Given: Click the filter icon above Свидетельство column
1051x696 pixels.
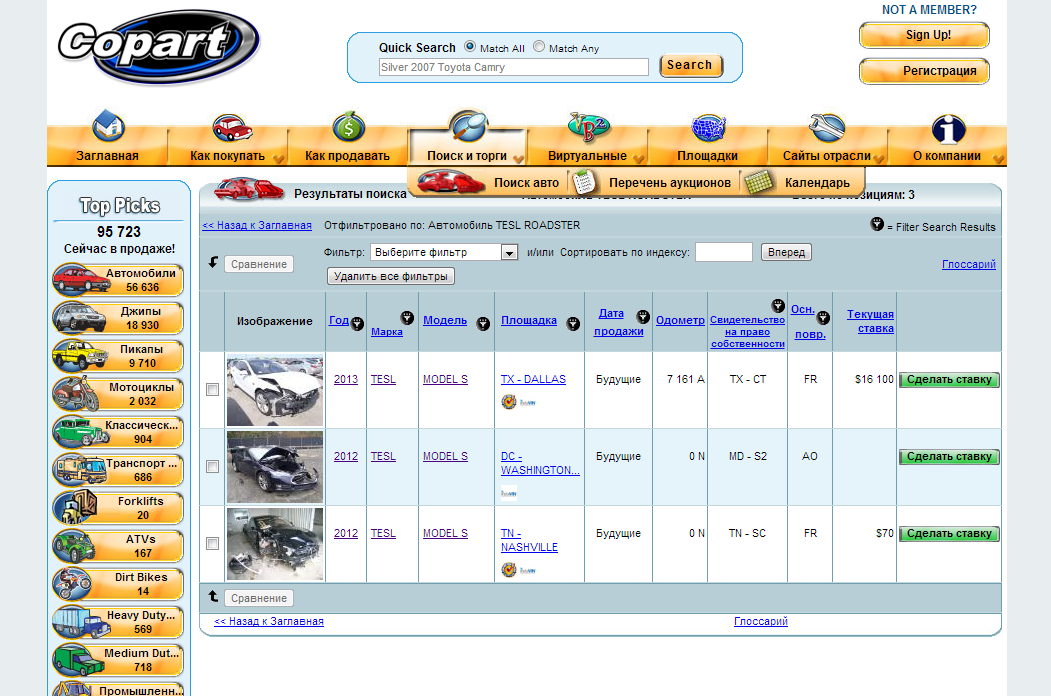Looking at the screenshot, I should tap(778, 306).
